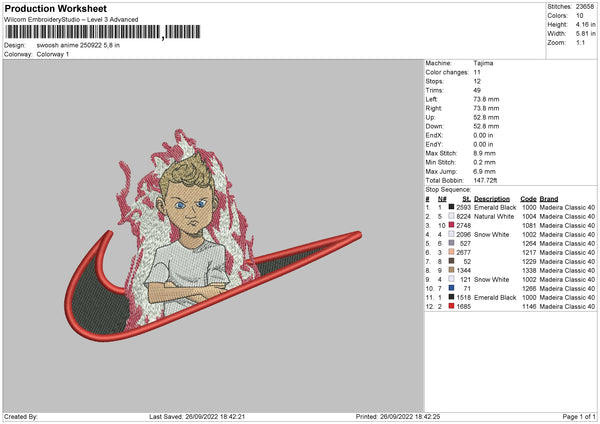Image resolution: width=600 pixels, height=424 pixels.
Task: Select the peach swatch with code 1217
Action: pos(451,252)
